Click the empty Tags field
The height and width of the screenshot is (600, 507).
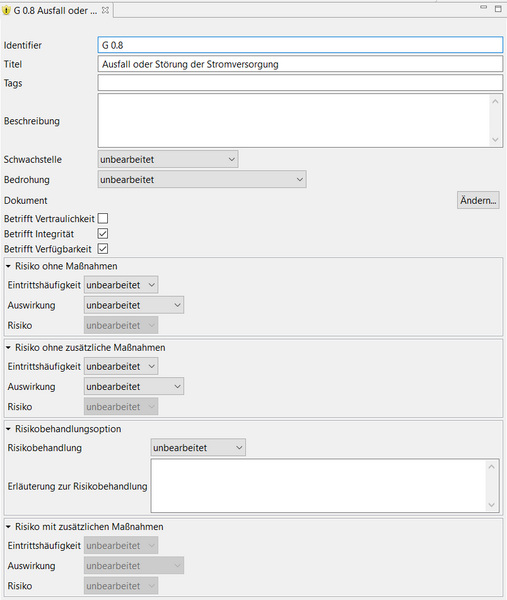[300, 83]
